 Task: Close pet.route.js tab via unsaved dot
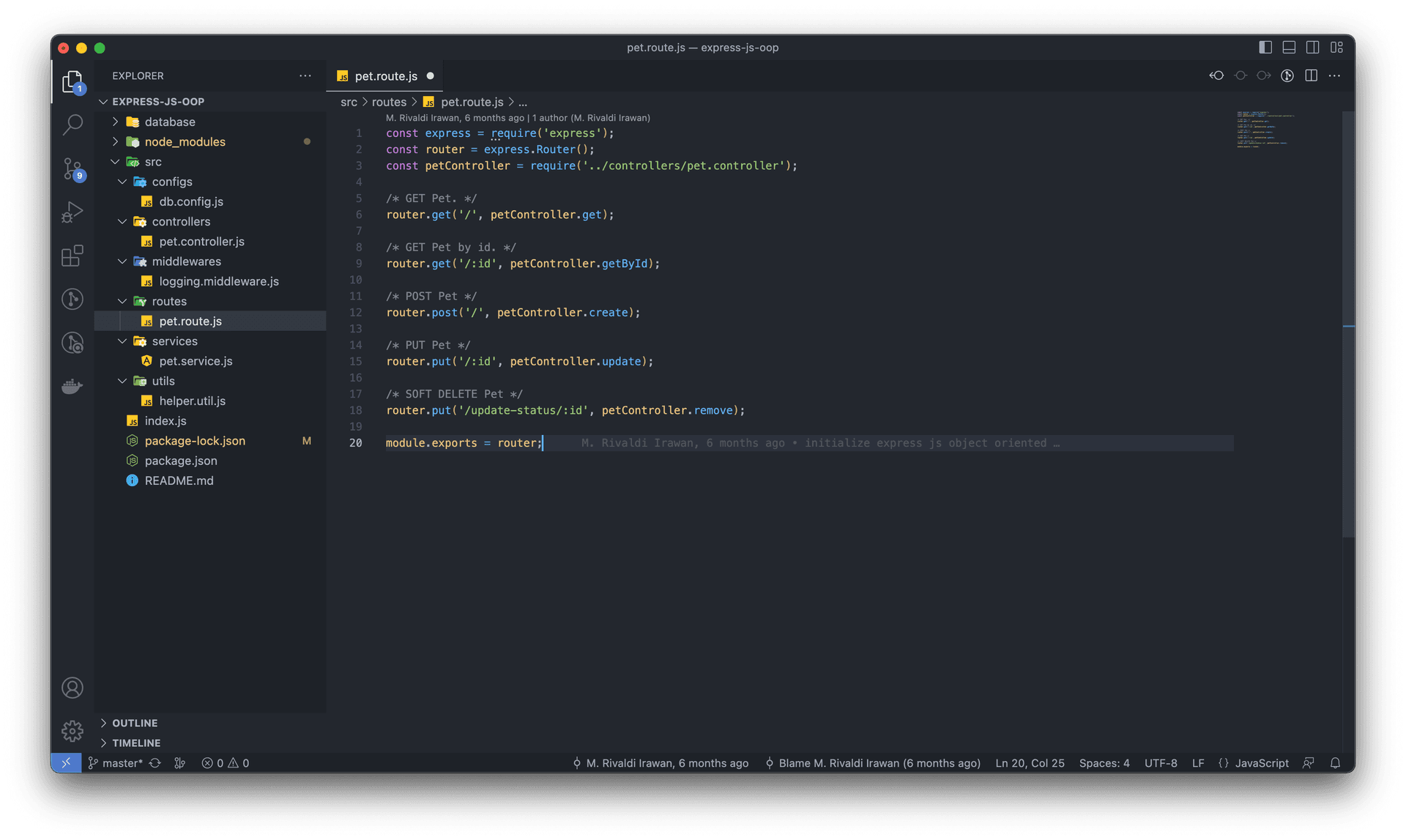coord(430,76)
